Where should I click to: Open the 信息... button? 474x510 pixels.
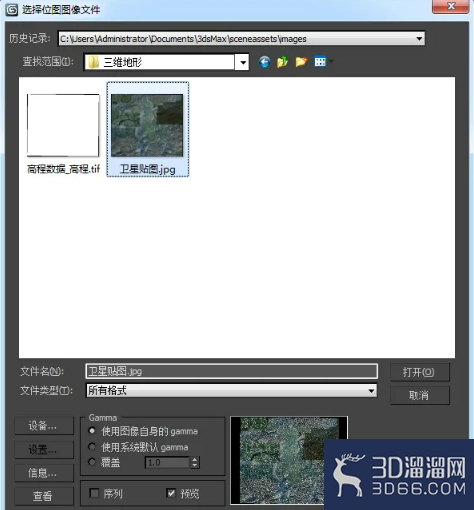coord(44,473)
